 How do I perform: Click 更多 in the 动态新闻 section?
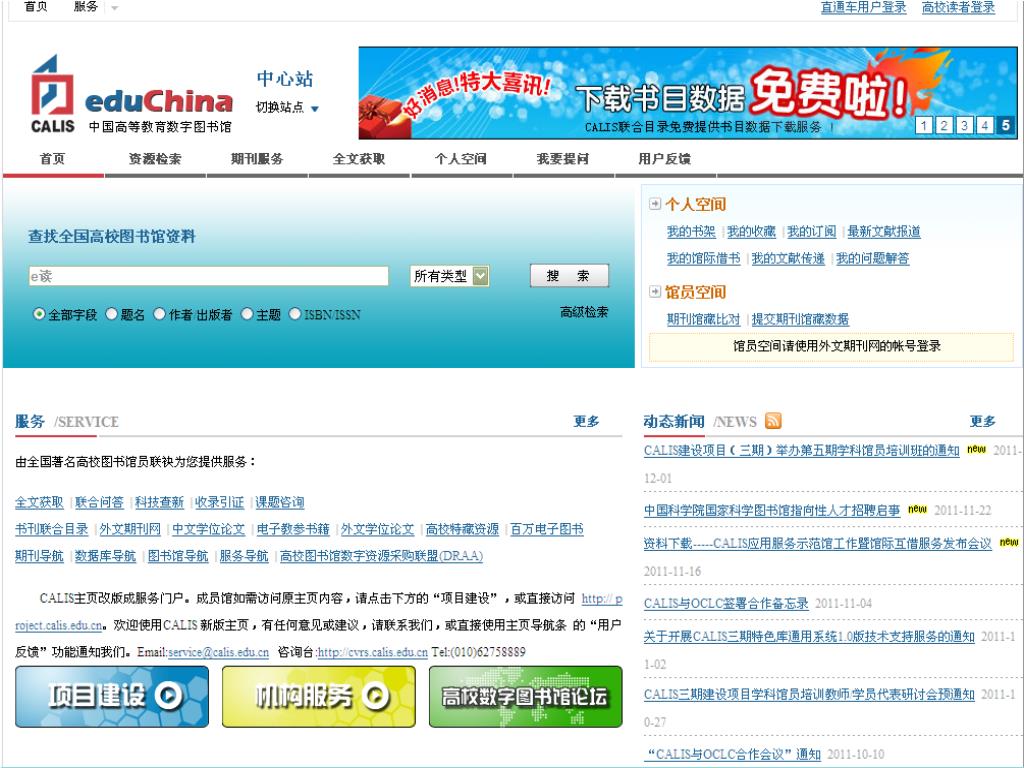click(x=982, y=421)
